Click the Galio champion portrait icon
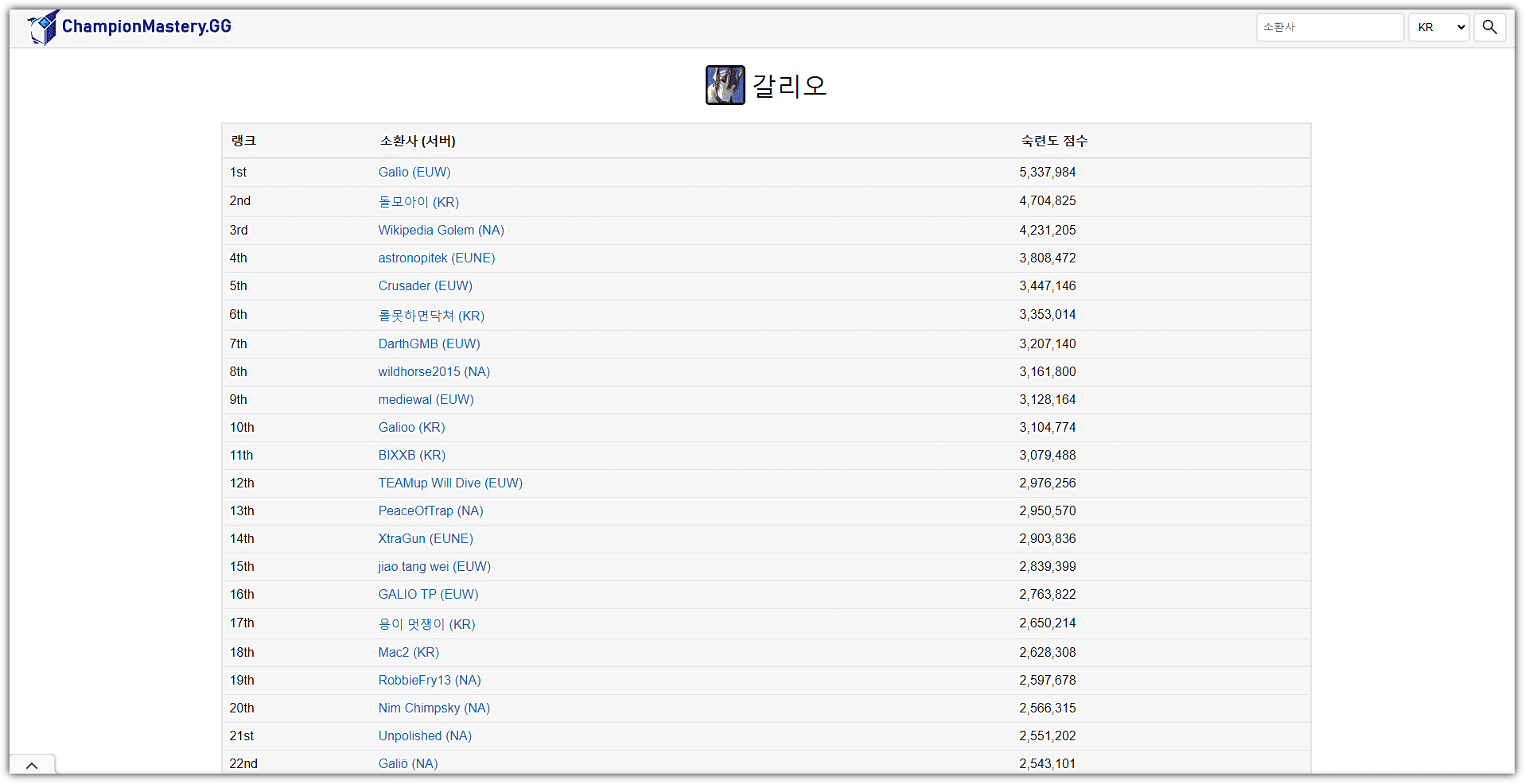 click(x=726, y=85)
